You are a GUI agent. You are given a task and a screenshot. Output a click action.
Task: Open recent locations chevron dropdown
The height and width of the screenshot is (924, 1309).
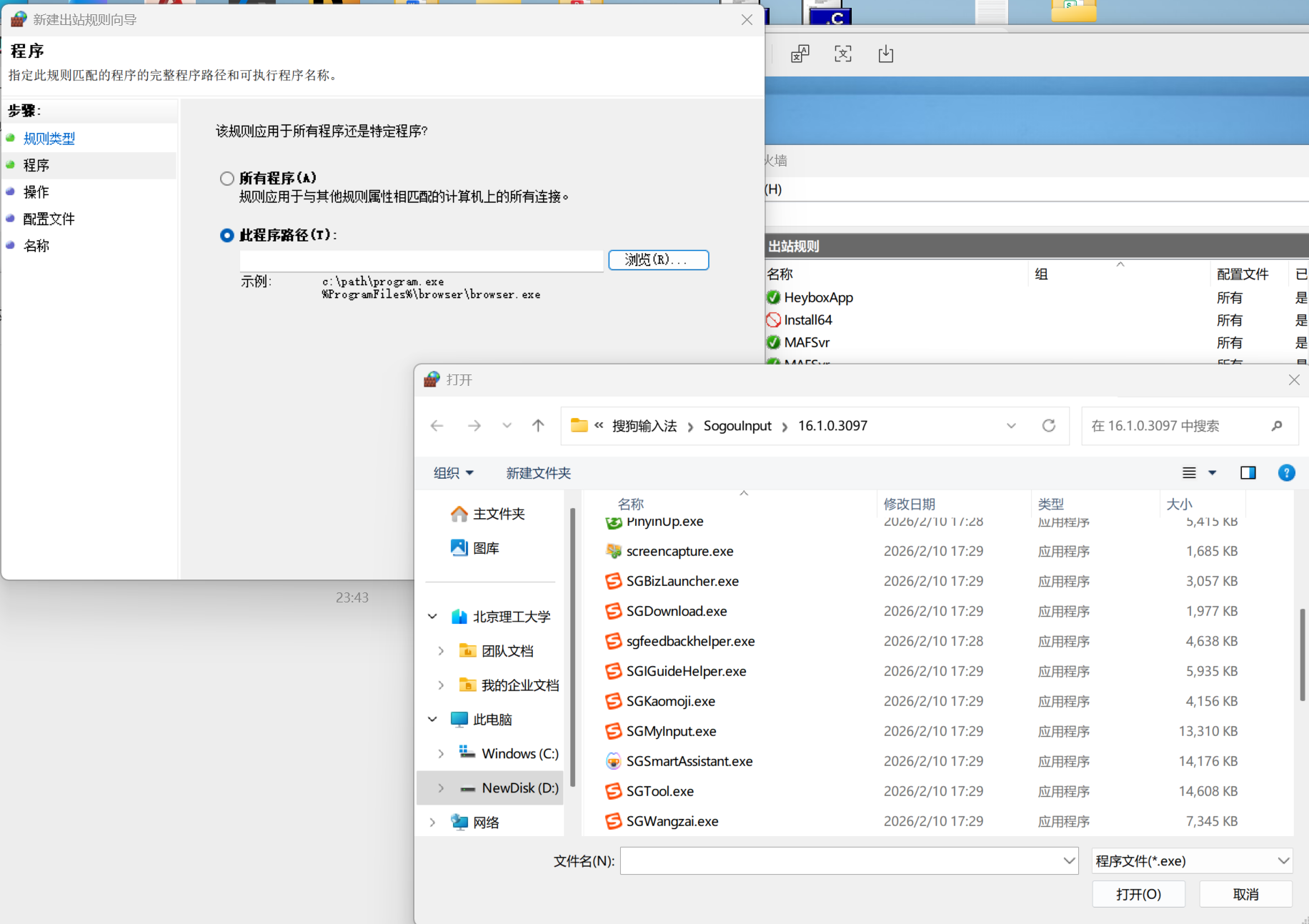507,426
